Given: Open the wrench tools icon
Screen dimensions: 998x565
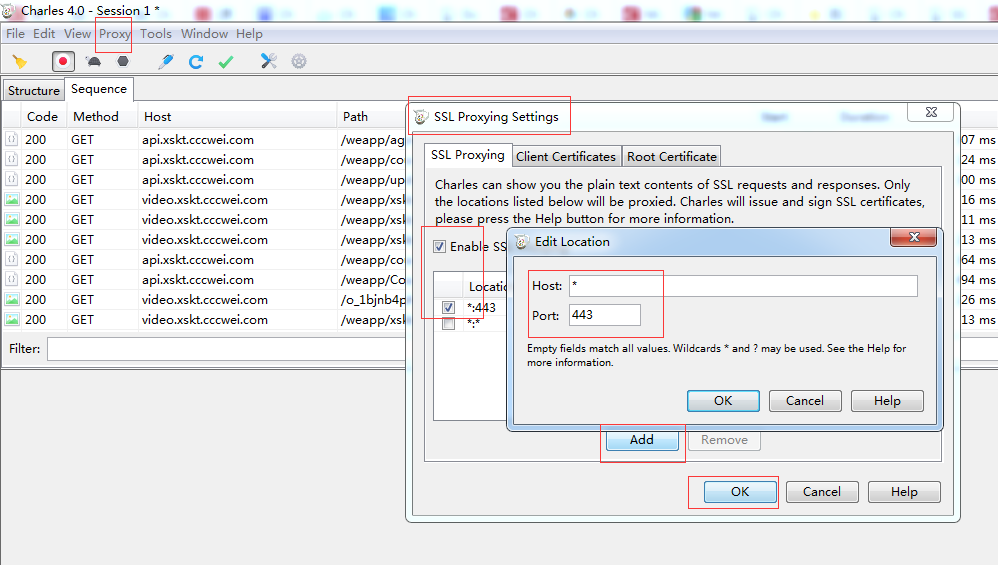Looking at the screenshot, I should pos(269,61).
